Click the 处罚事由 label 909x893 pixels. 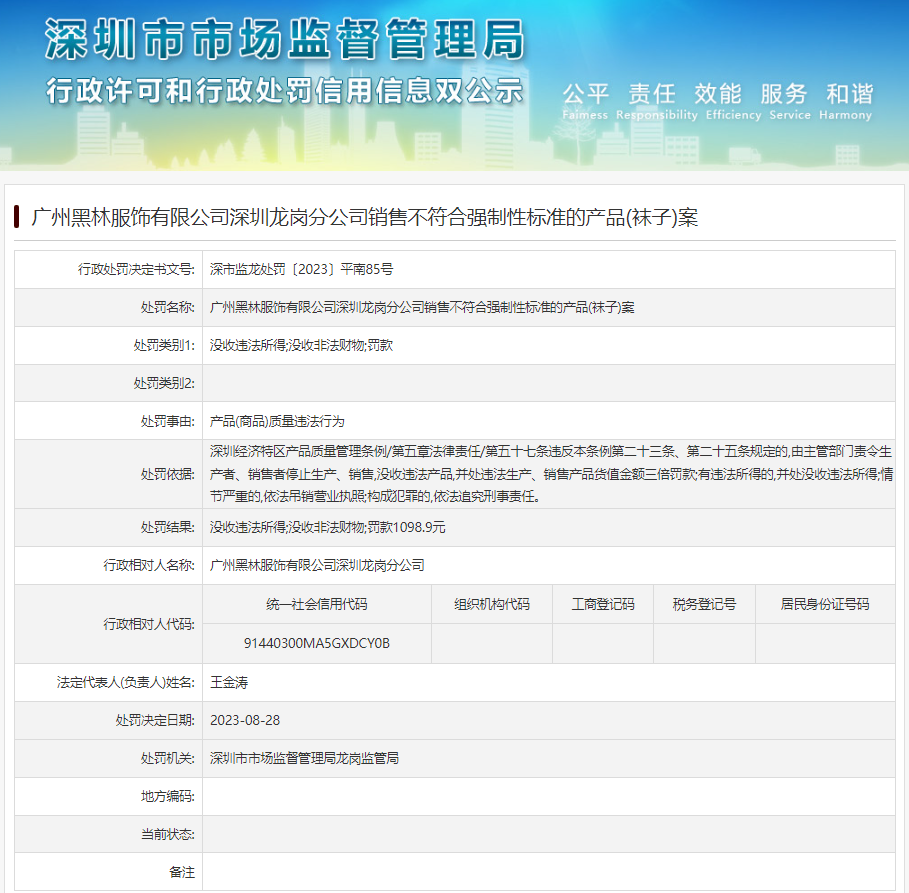point(168,422)
